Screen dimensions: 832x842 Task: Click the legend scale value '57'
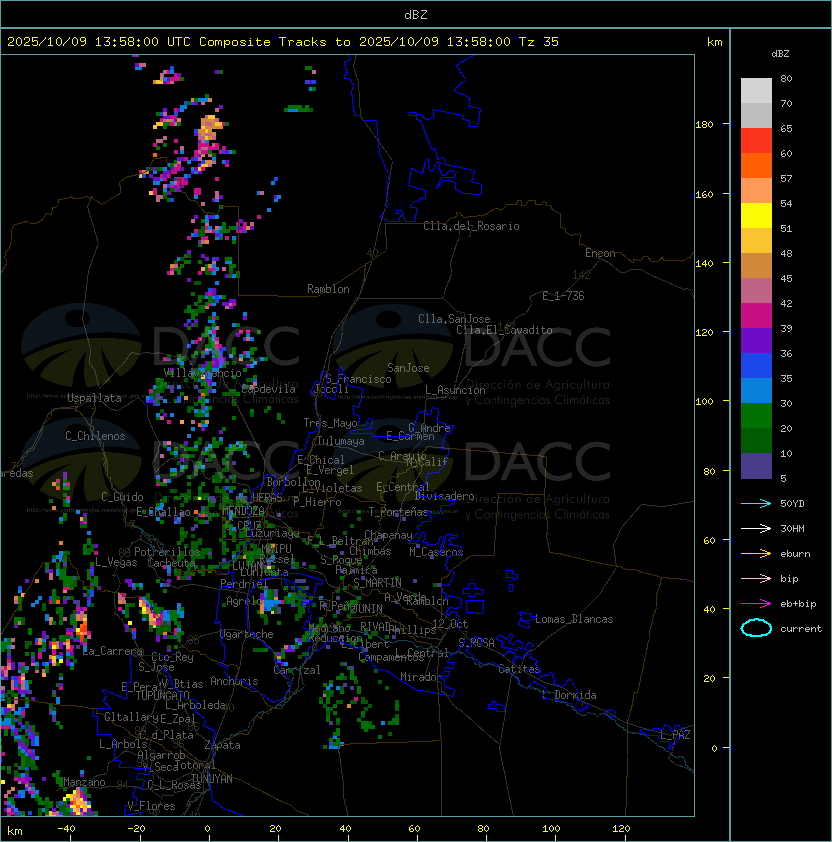(786, 178)
